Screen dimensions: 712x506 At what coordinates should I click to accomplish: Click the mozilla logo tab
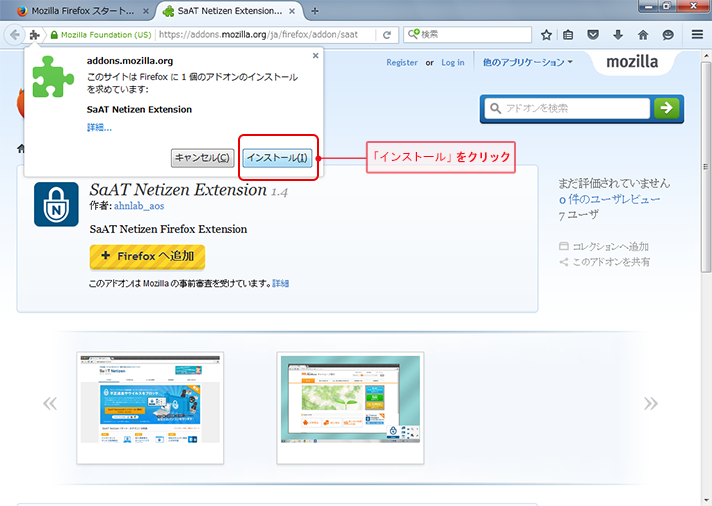[632, 62]
